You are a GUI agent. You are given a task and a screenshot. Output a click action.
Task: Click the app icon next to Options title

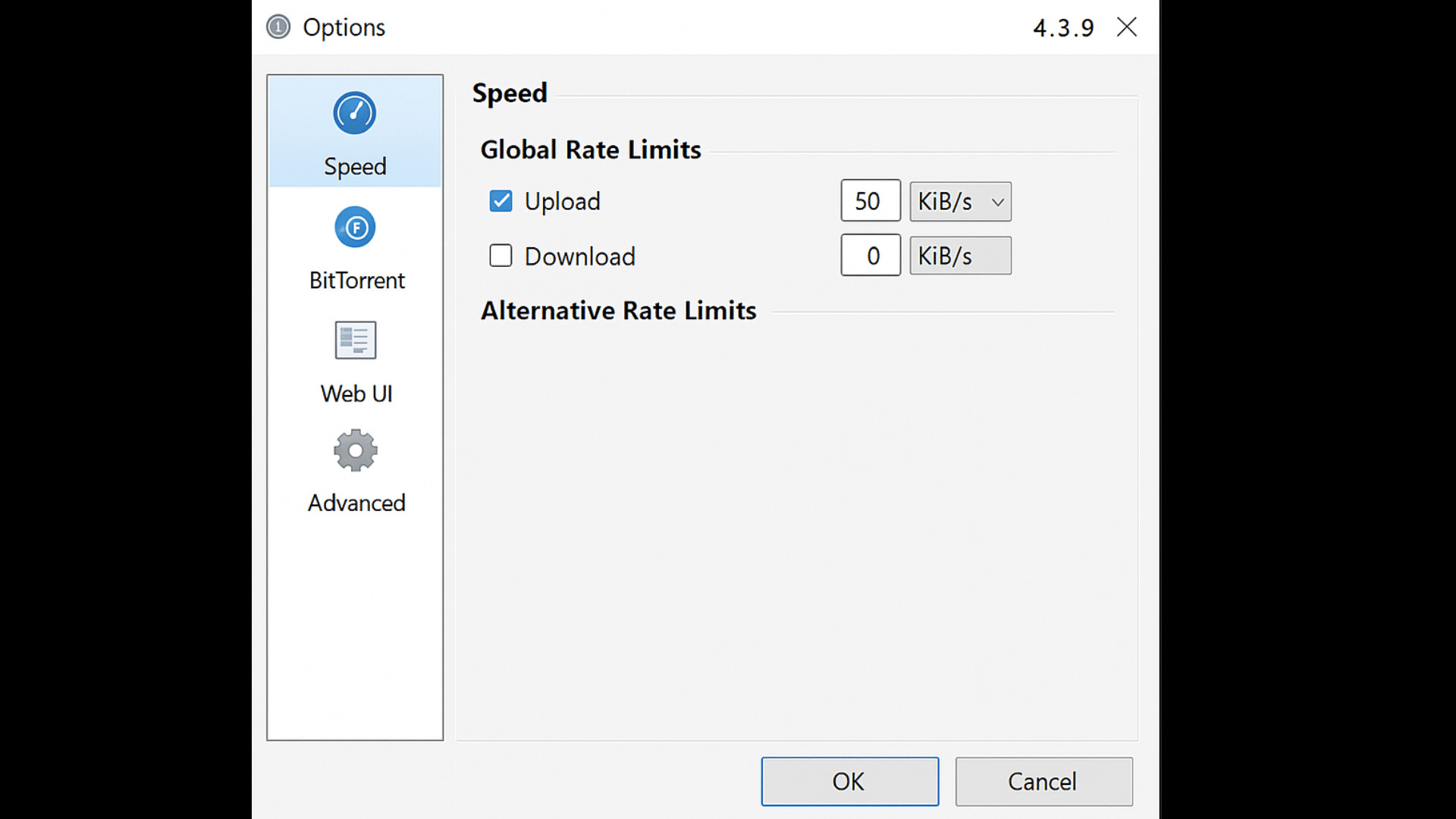pyautogui.click(x=278, y=27)
